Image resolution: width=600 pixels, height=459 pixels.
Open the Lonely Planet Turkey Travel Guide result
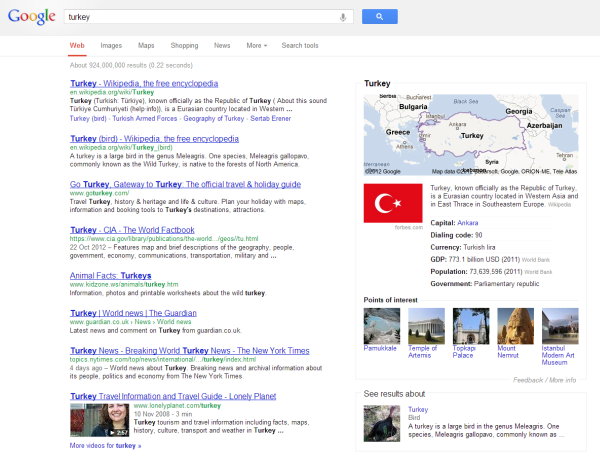tap(173, 396)
